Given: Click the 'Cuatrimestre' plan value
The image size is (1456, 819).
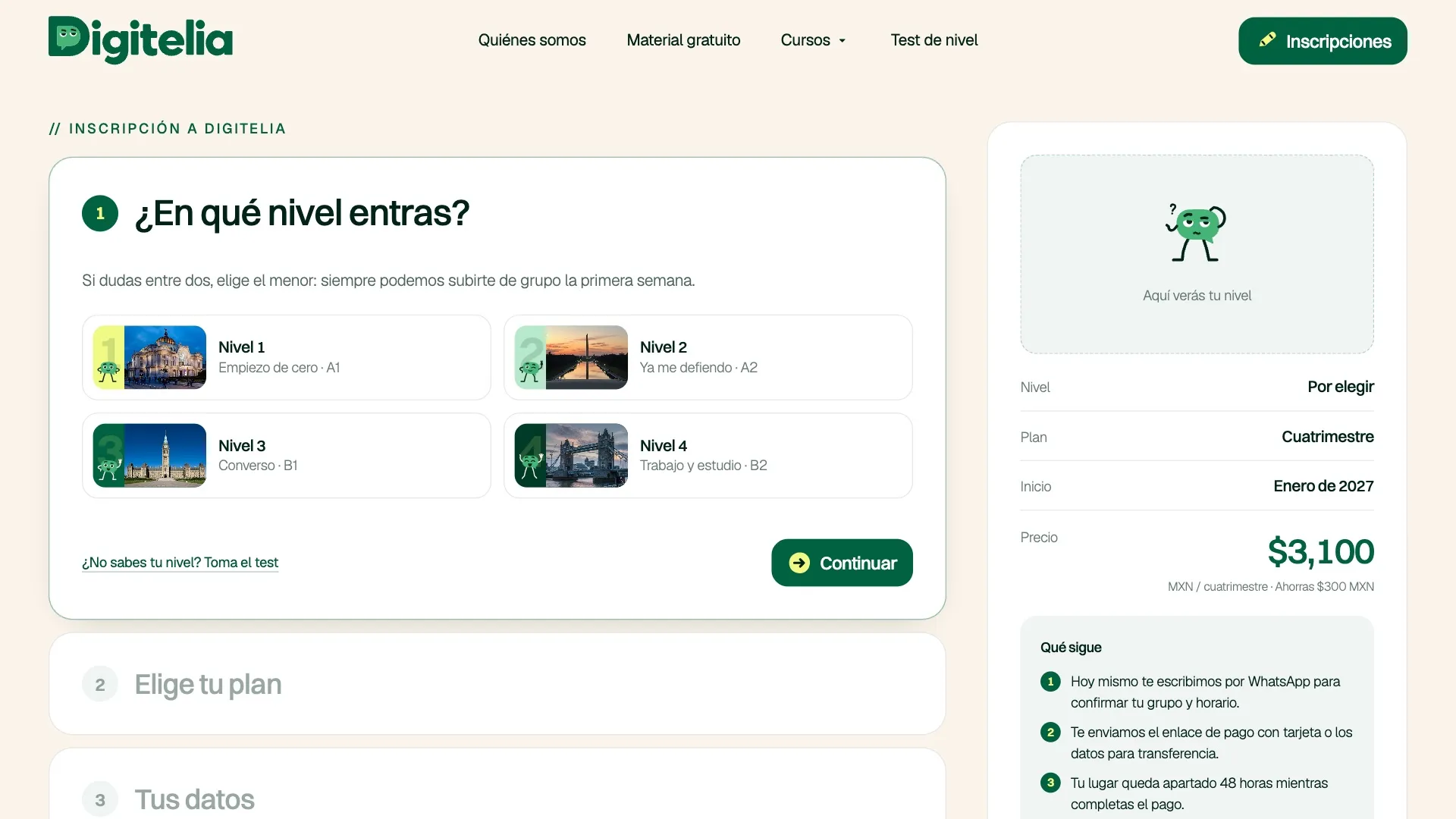Looking at the screenshot, I should (1327, 437).
